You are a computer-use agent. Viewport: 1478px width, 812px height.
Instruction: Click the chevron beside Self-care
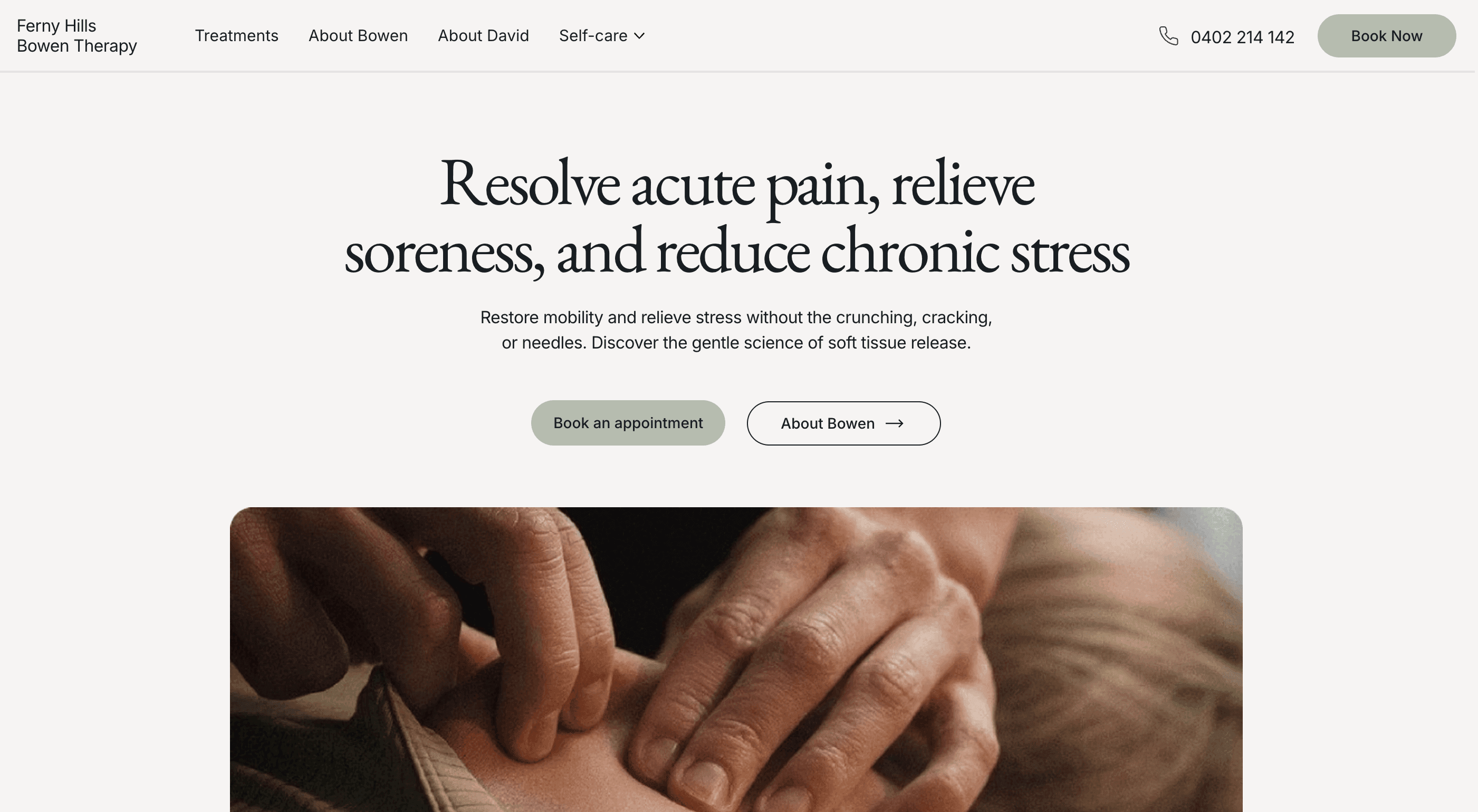(x=639, y=35)
